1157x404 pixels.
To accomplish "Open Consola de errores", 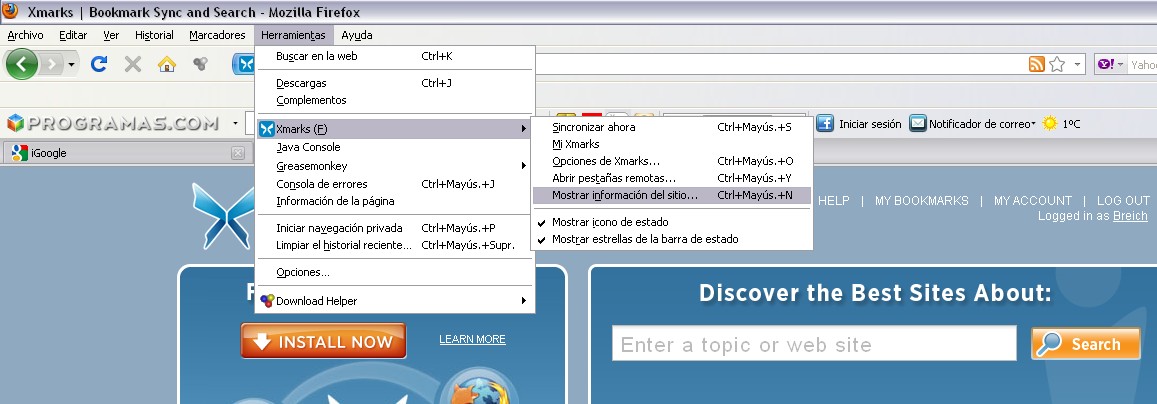I will coord(395,184).
